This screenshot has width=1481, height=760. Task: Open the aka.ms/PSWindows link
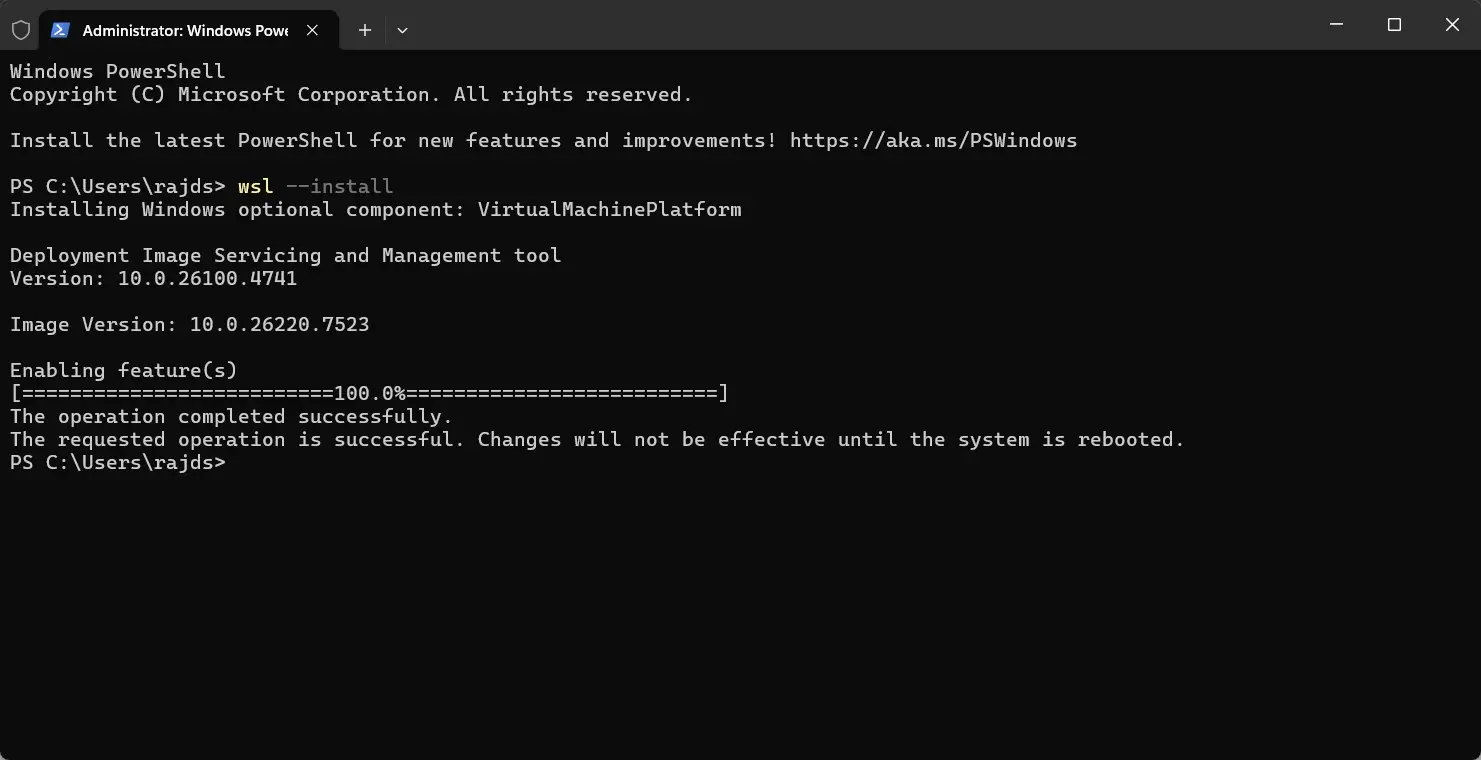933,140
